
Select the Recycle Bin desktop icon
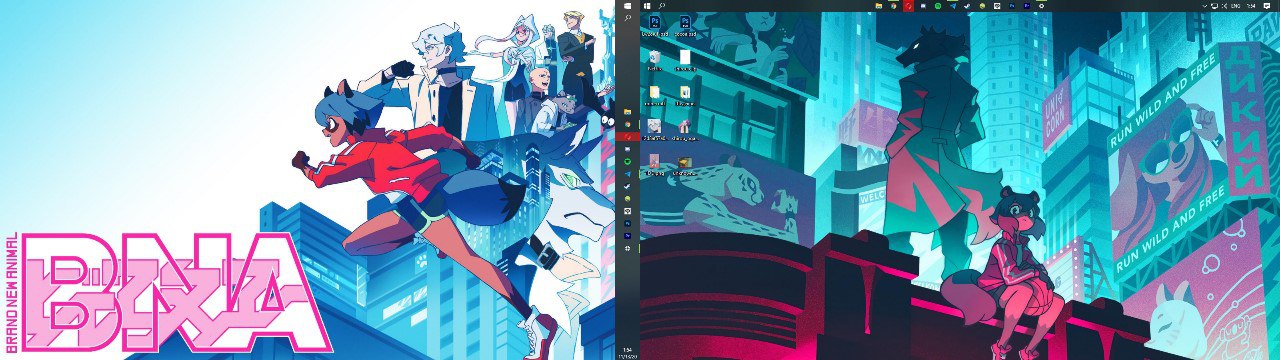(655, 60)
